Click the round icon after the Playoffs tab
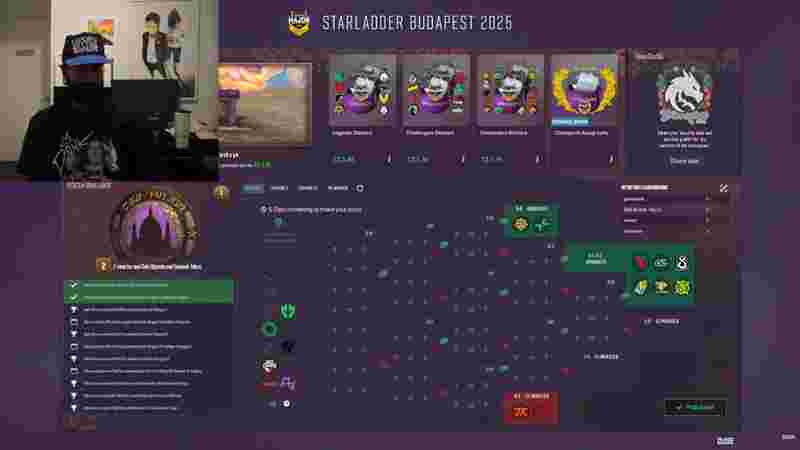Viewport: 800px width, 450px height. tap(360, 188)
